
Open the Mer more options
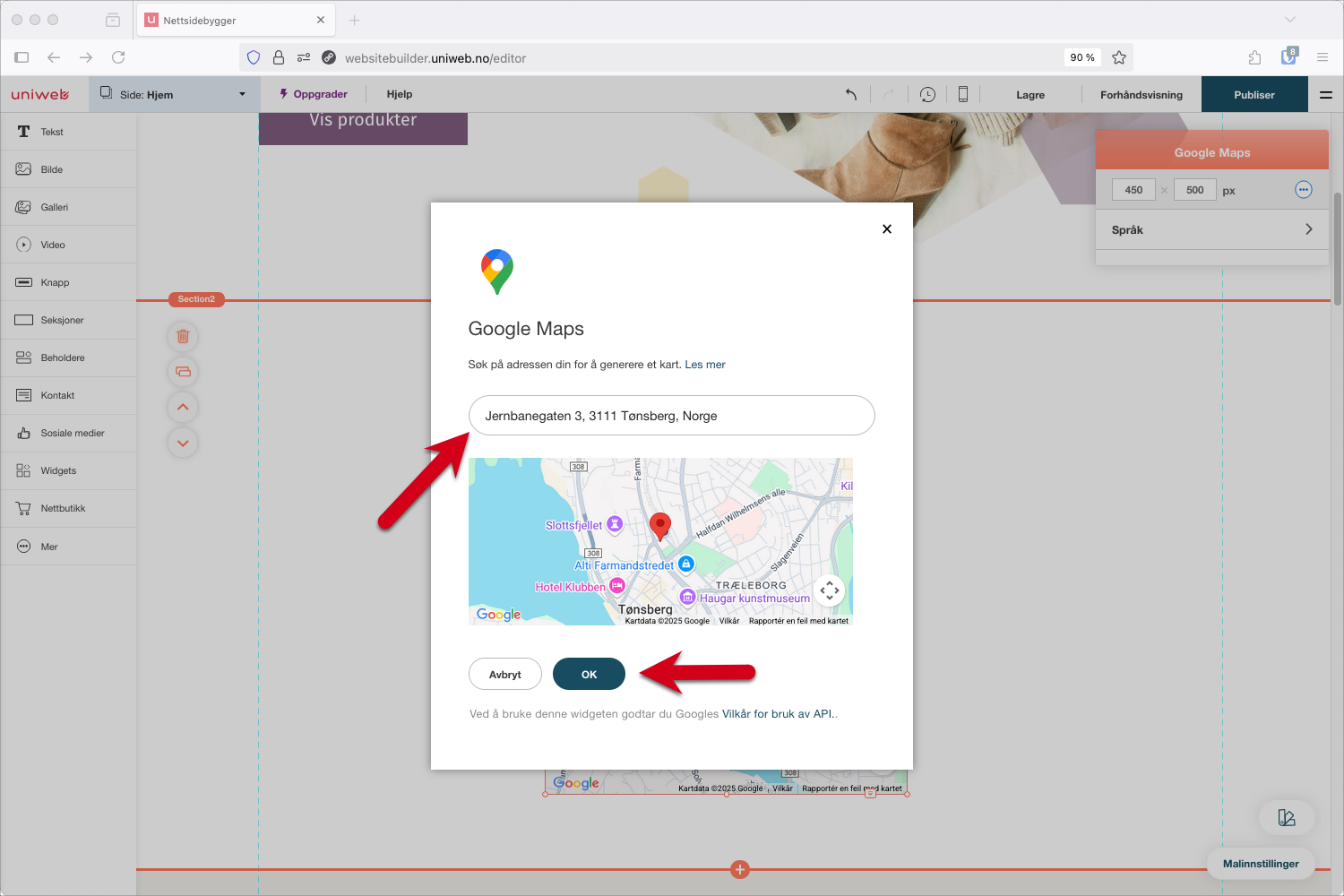[x=68, y=547]
